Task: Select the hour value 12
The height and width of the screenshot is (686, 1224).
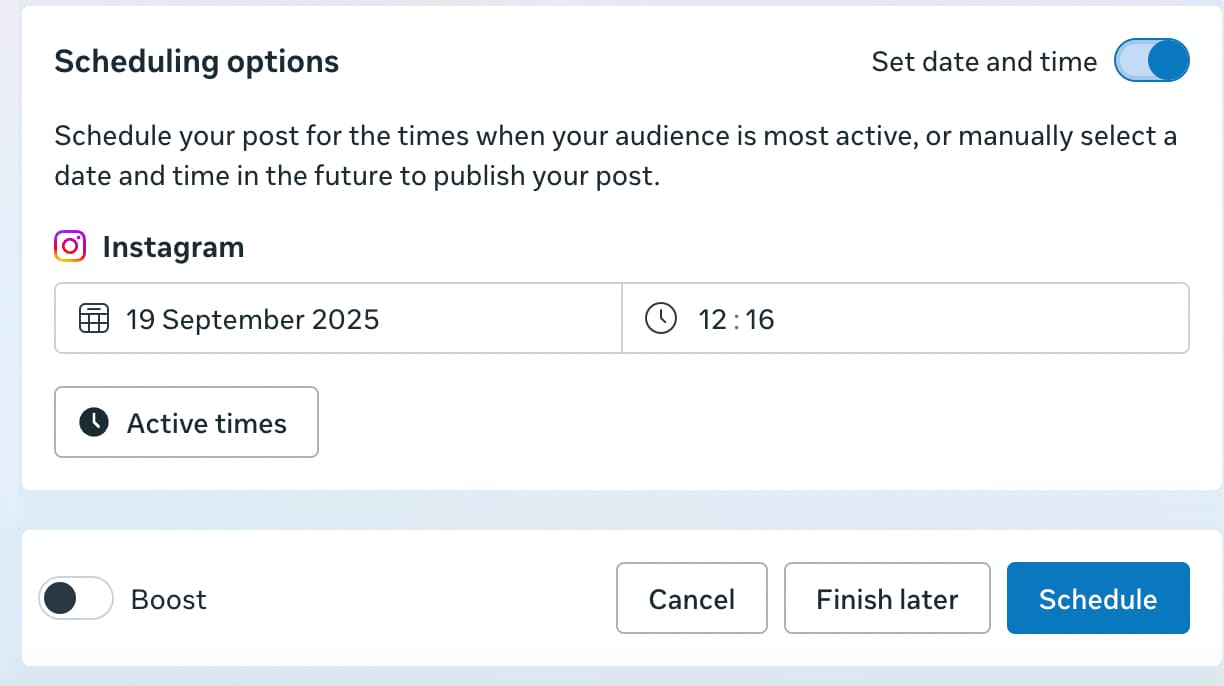Action: [713, 320]
